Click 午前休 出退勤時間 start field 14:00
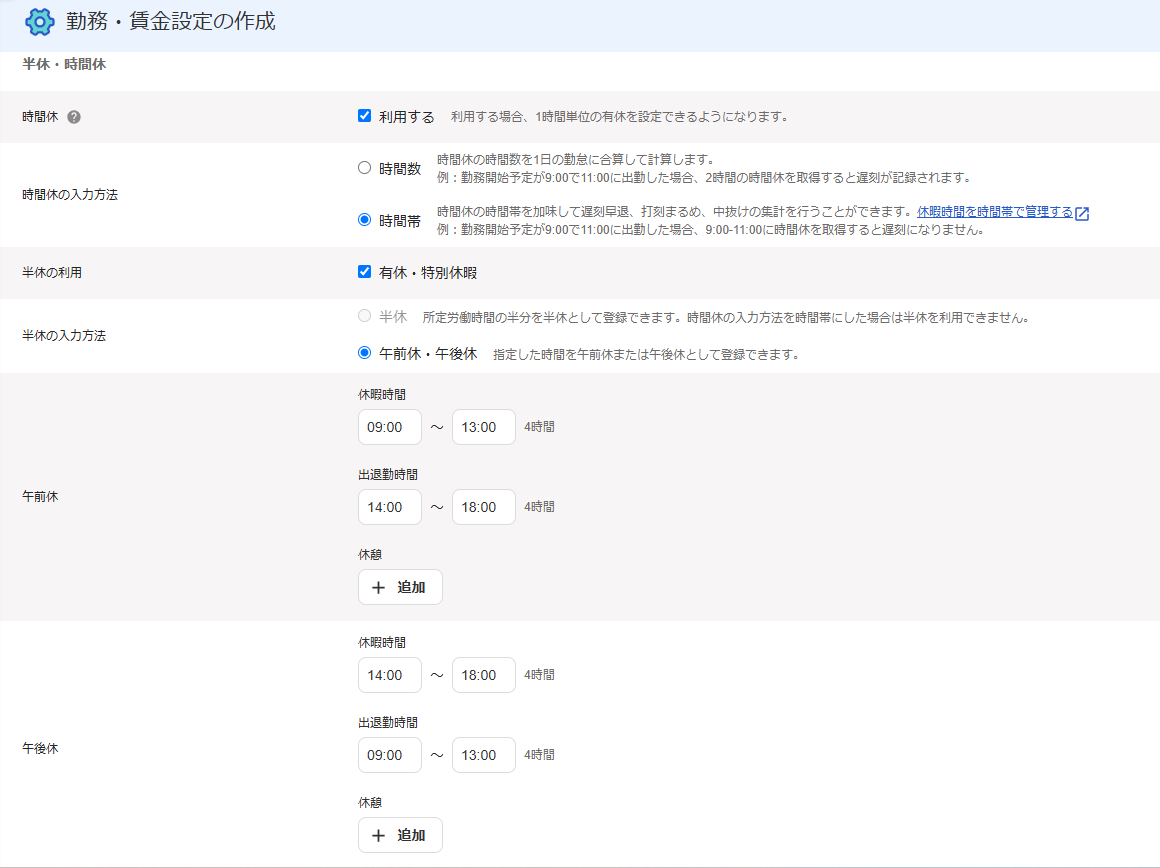Viewport: 1160px width, 868px height. [x=390, y=507]
